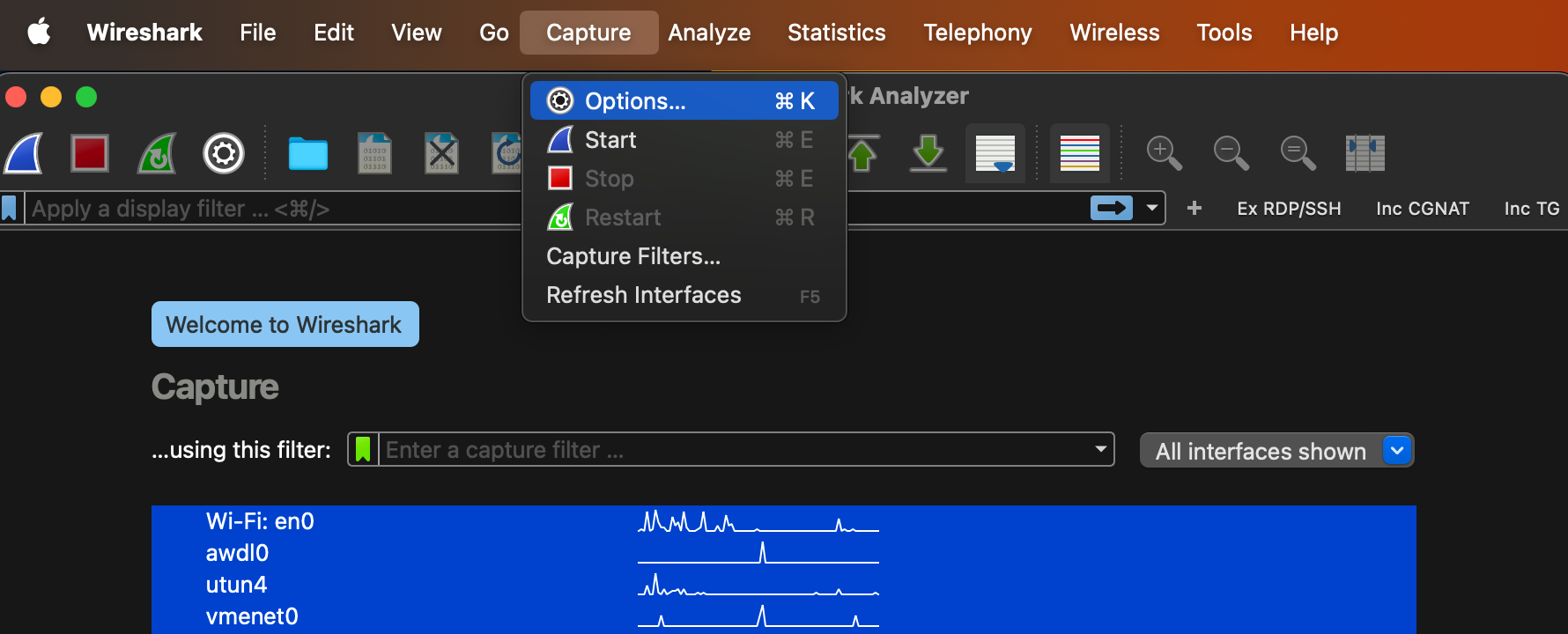
Task: Open the File menu
Action: pos(258,33)
